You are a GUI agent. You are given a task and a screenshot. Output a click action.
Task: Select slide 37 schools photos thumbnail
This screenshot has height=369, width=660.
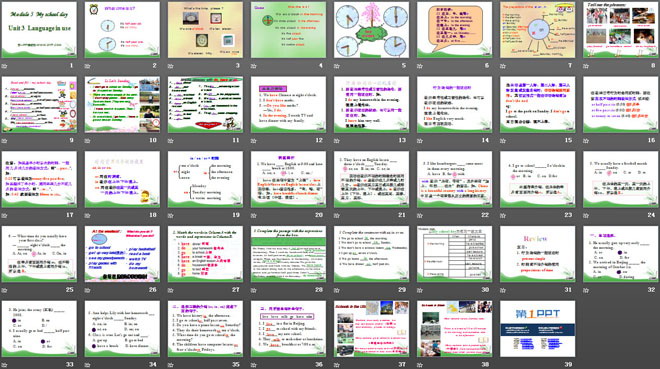tap(371, 329)
